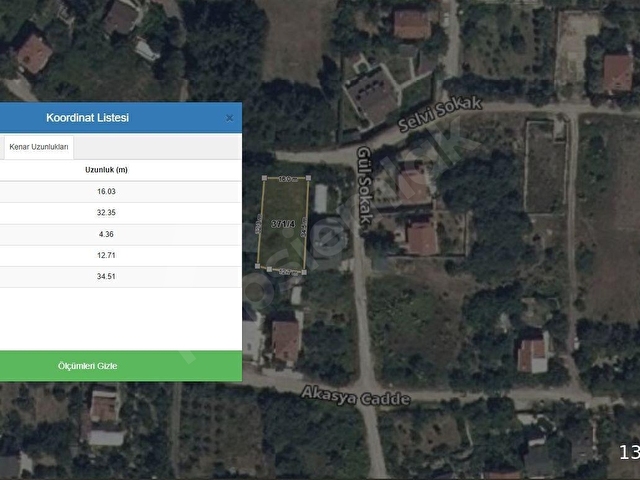Viewport: 640px width, 480px height.
Task: Select the 34.51 length row
Action: tap(121, 277)
